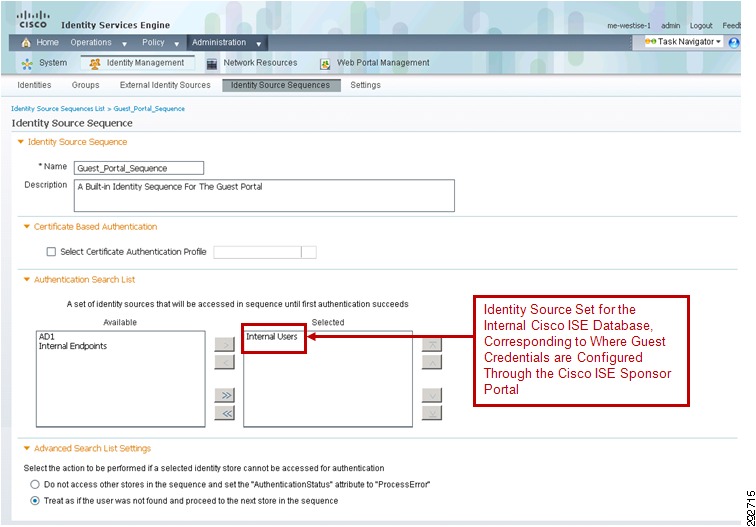Image resolution: width=756 pixels, height=527 pixels.
Task: Click the Identity Management people icon
Action: click(x=95, y=64)
